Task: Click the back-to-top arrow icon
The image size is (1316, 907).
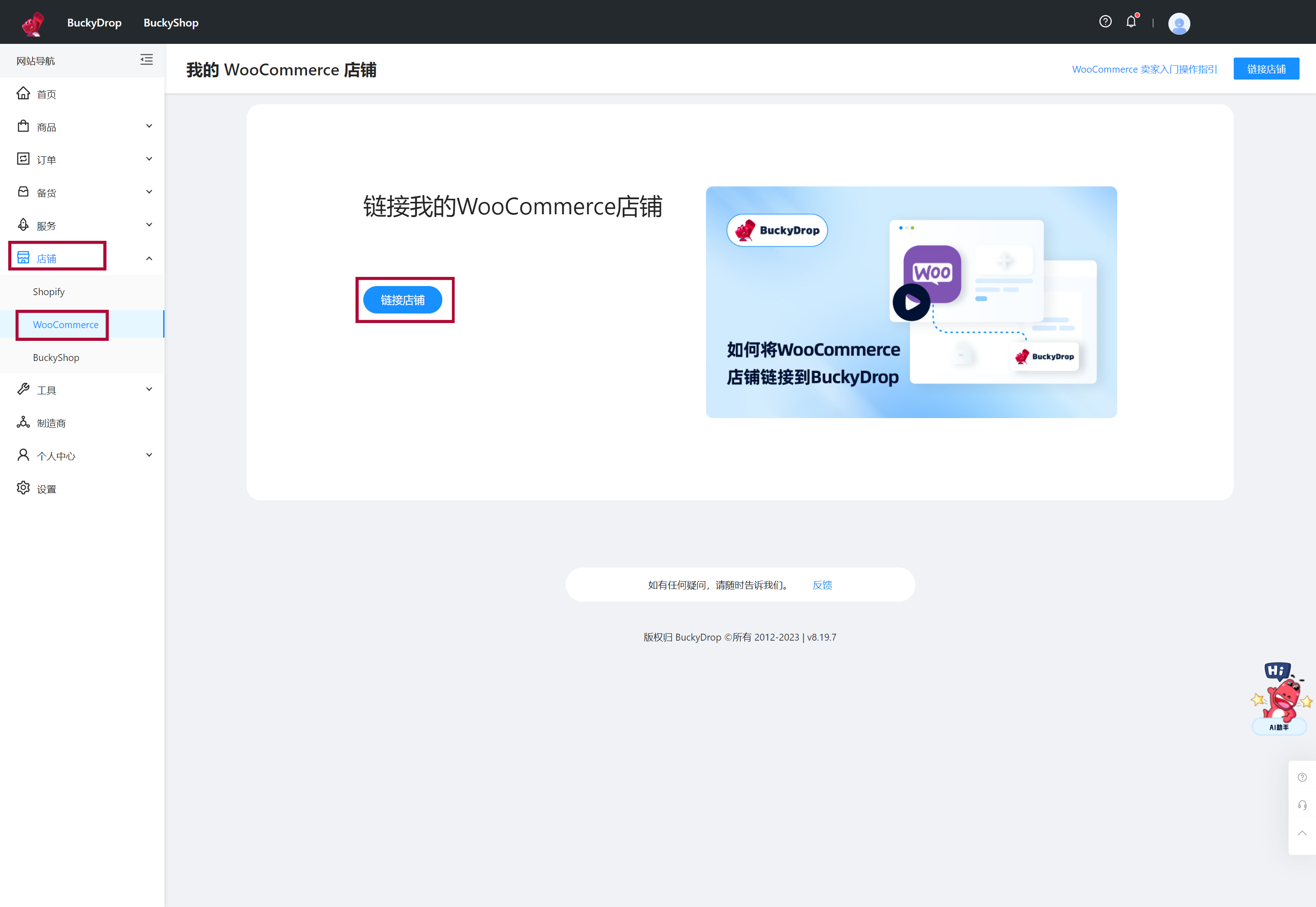Action: coord(1302,833)
